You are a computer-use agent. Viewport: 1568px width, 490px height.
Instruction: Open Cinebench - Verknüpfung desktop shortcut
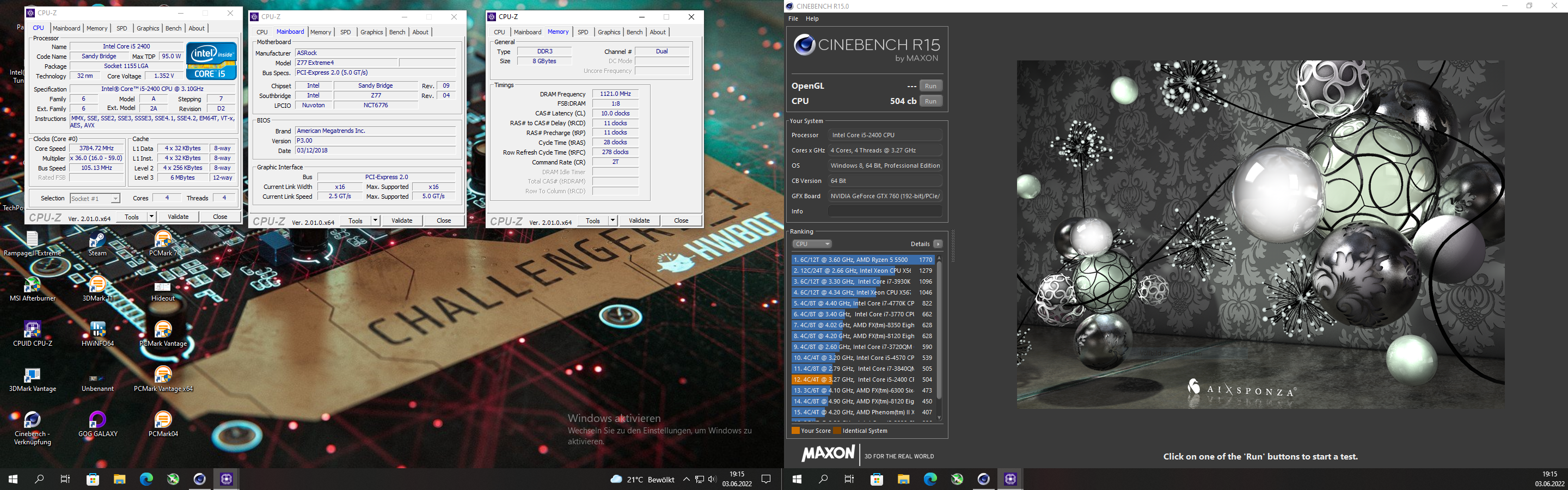tap(32, 428)
